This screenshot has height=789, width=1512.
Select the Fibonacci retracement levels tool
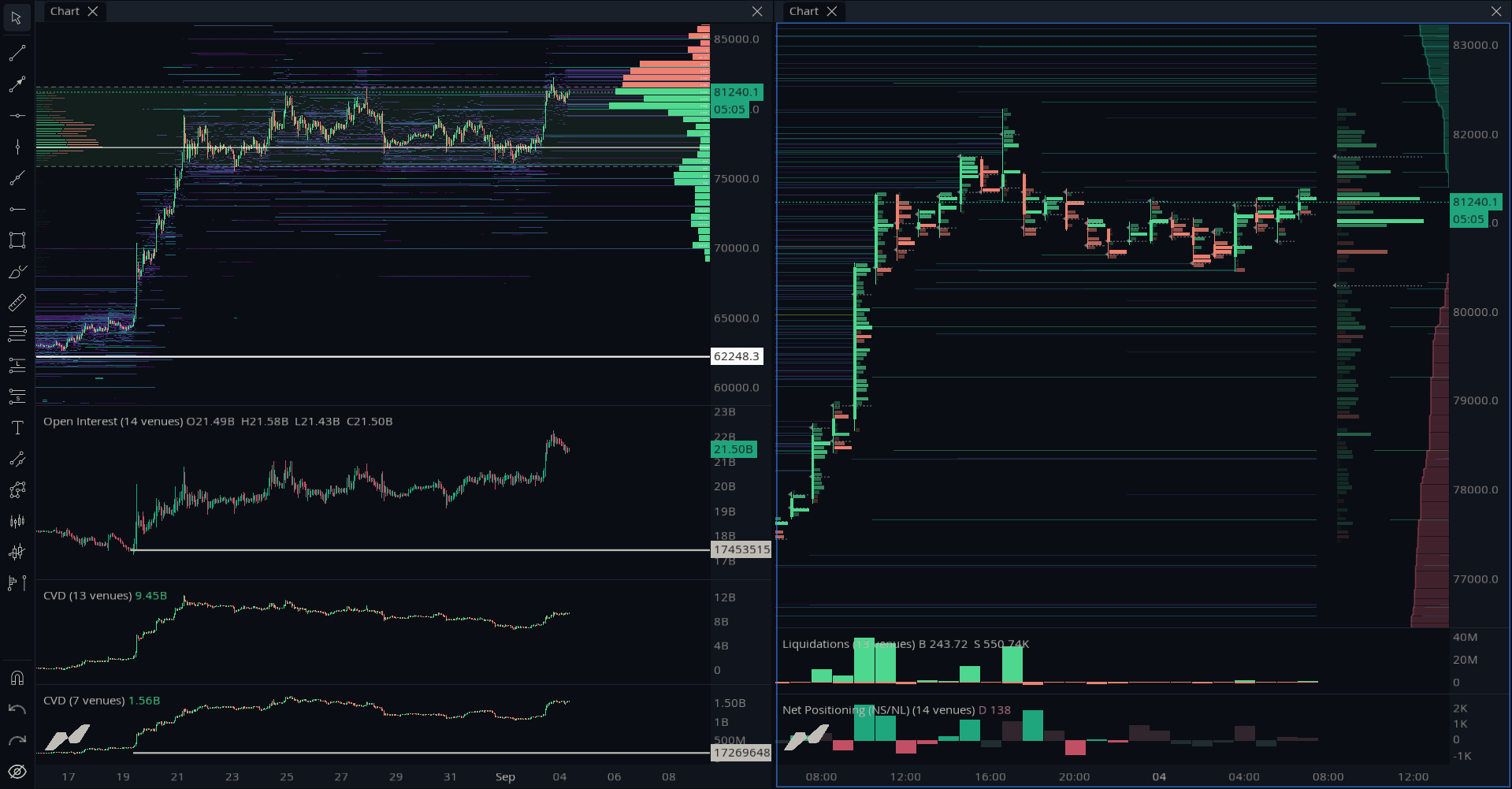tap(17, 334)
